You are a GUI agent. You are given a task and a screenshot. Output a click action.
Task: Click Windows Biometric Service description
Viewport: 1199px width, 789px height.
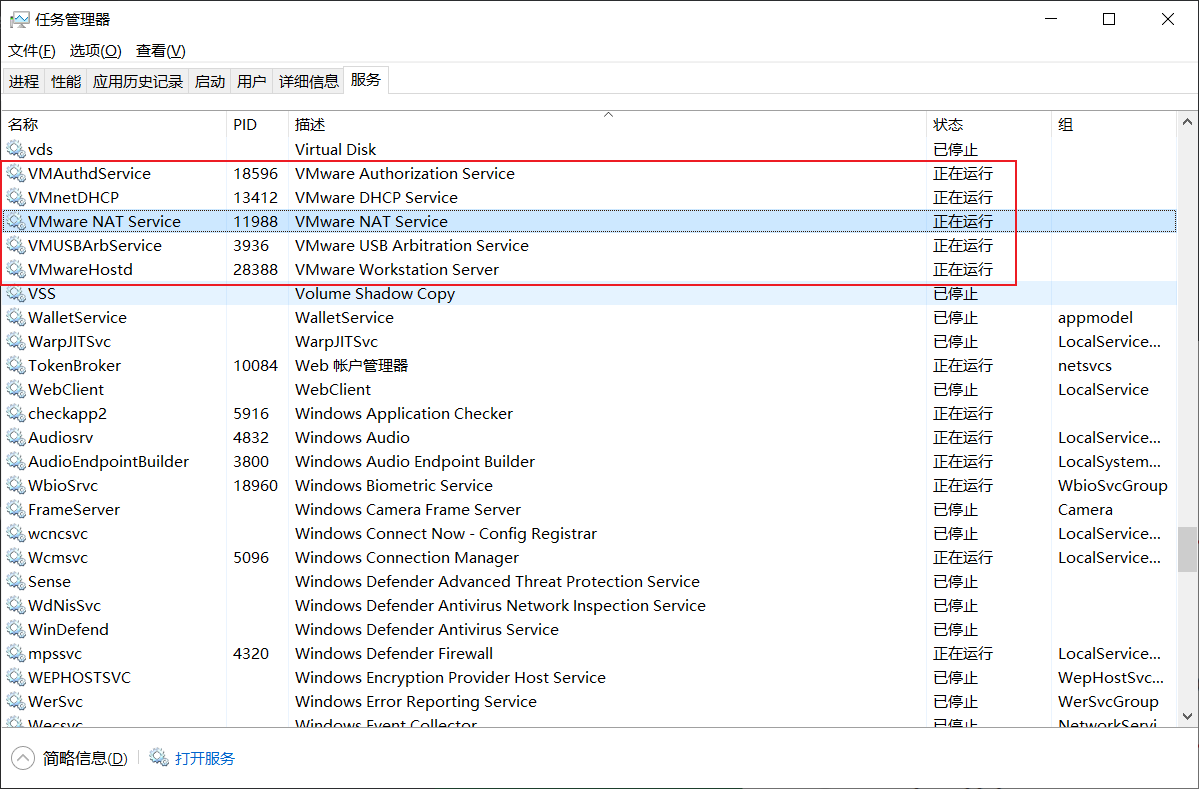point(394,485)
